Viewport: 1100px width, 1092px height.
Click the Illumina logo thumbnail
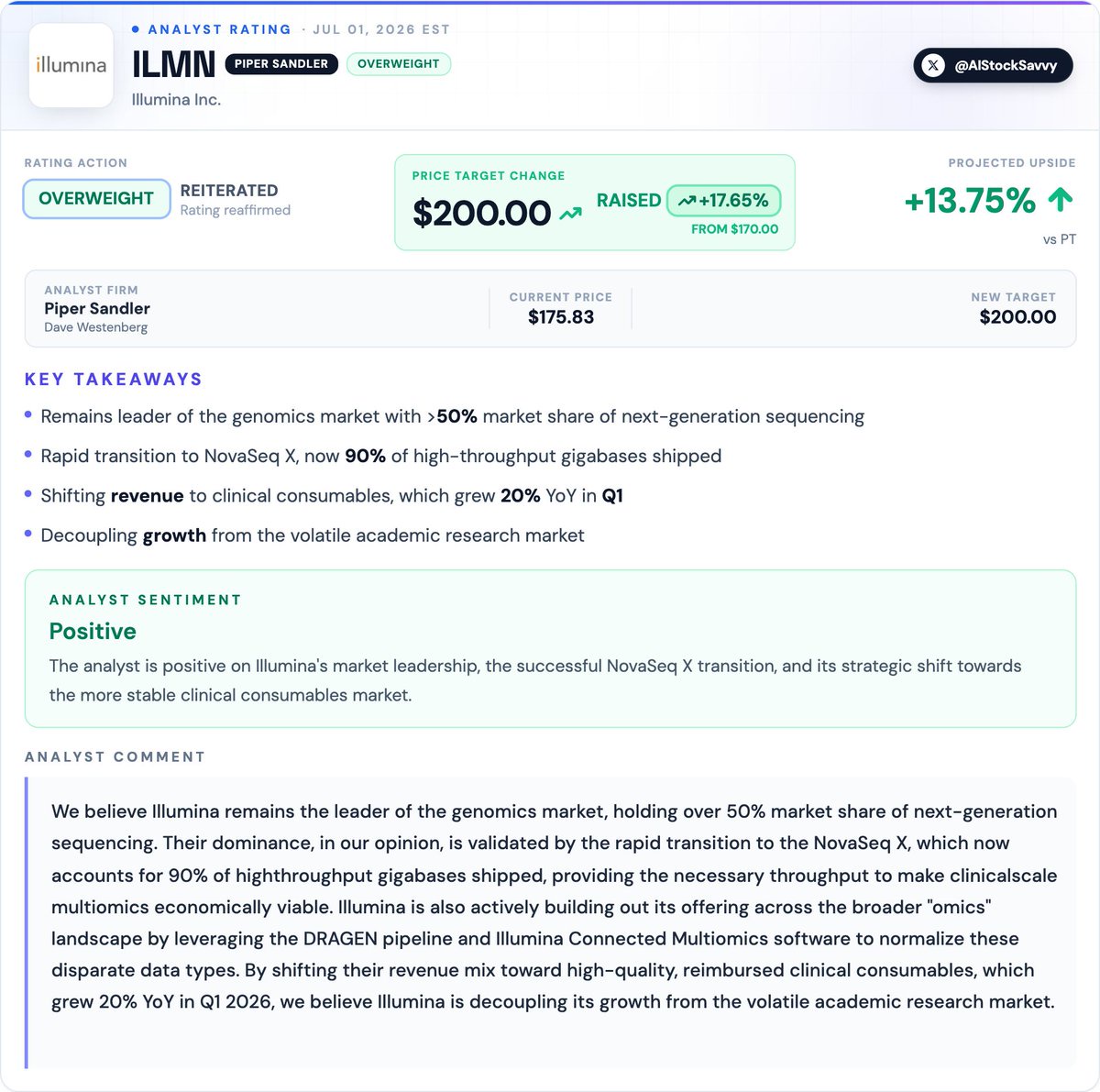click(71, 65)
